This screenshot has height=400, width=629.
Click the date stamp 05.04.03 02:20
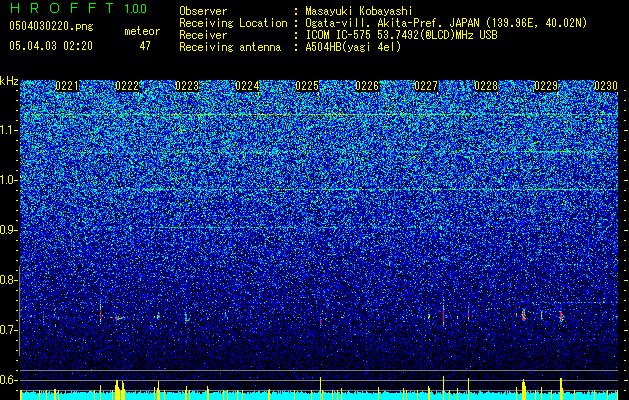tap(51, 46)
